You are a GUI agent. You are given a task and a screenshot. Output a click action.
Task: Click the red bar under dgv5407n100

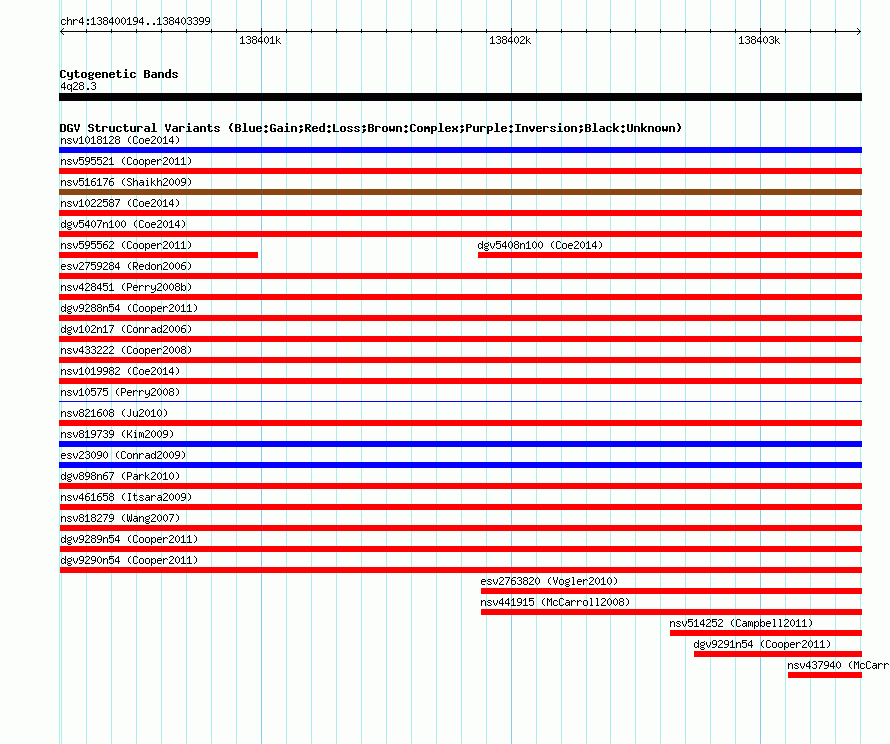[460, 234]
